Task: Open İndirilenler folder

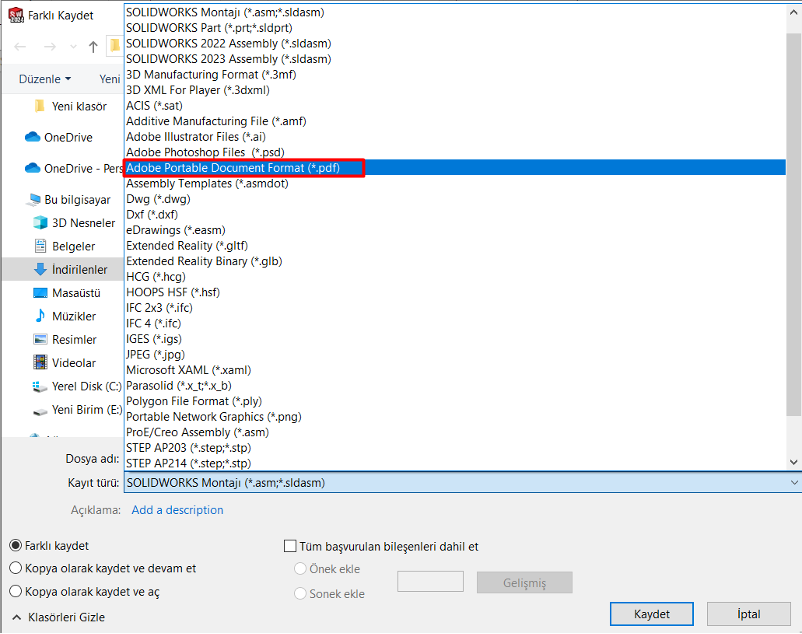Action: [62, 269]
